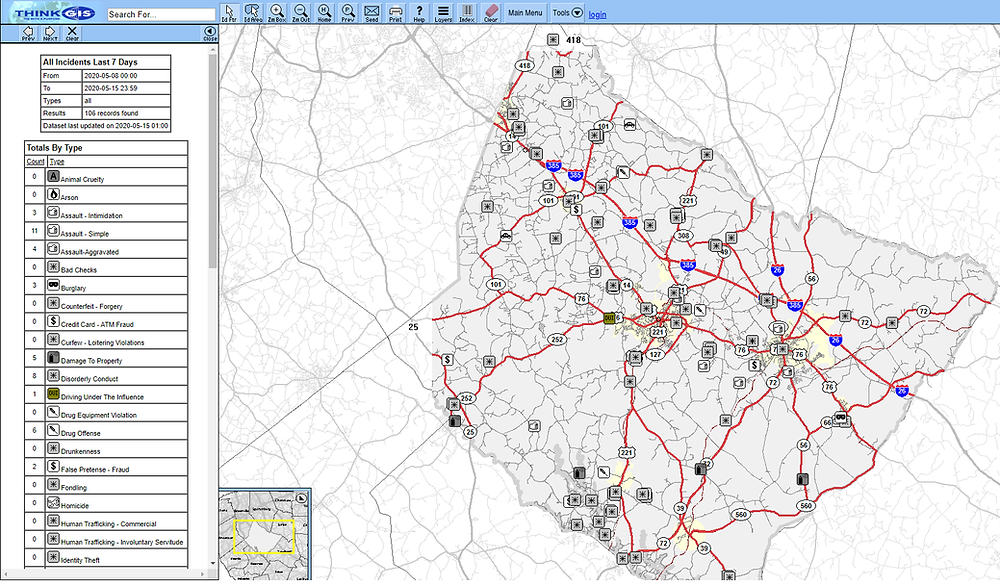Open the Layers list
This screenshot has width=1000, height=582.
(x=443, y=13)
